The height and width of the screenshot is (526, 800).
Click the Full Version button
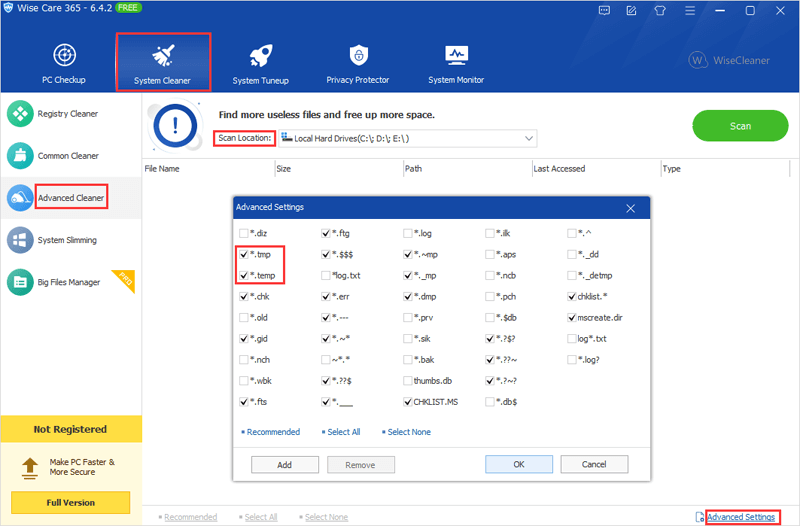(x=70, y=503)
